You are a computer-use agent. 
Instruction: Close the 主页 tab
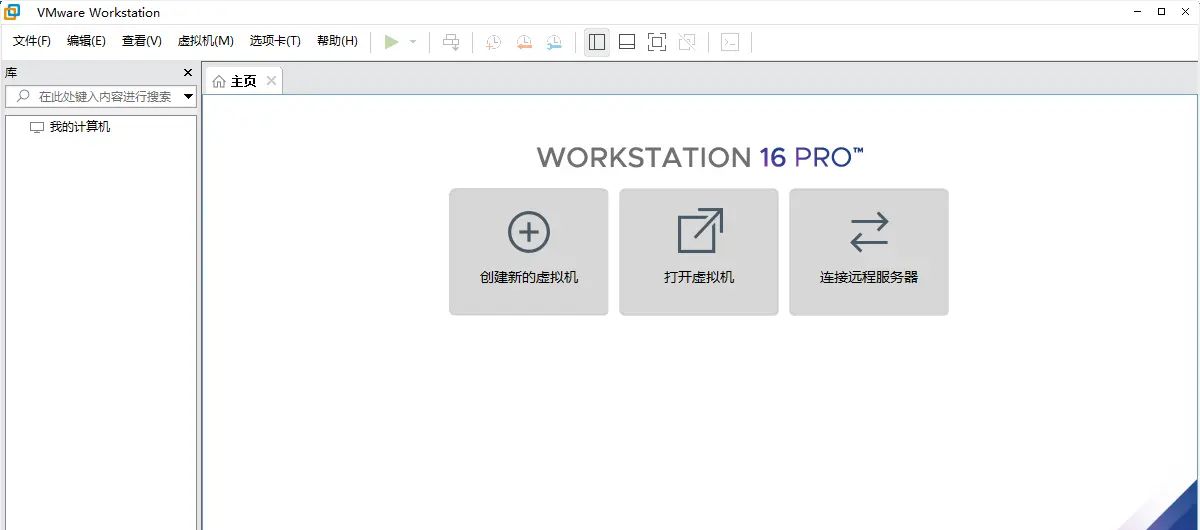[x=271, y=81]
